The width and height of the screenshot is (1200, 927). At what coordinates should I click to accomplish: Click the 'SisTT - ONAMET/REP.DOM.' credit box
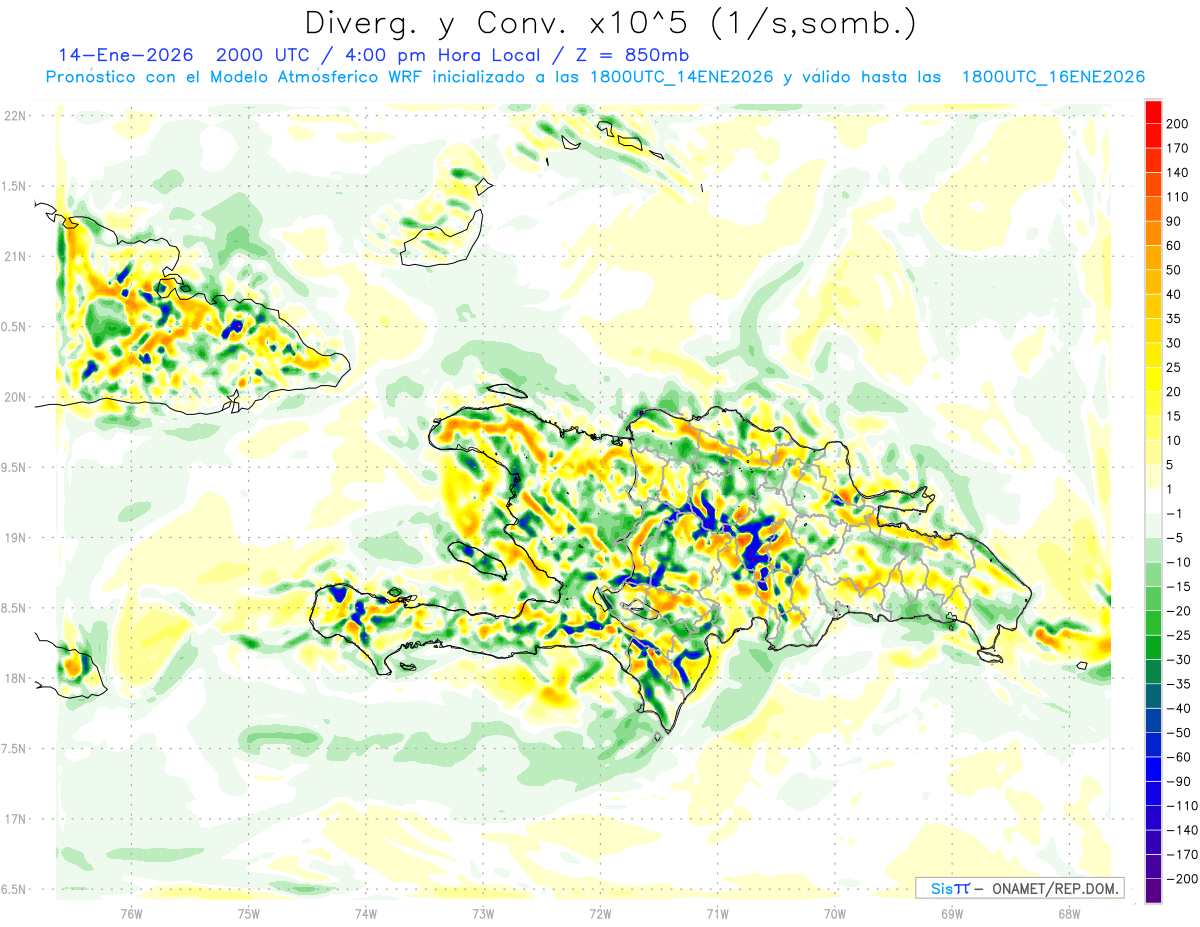pyautogui.click(x=1019, y=888)
